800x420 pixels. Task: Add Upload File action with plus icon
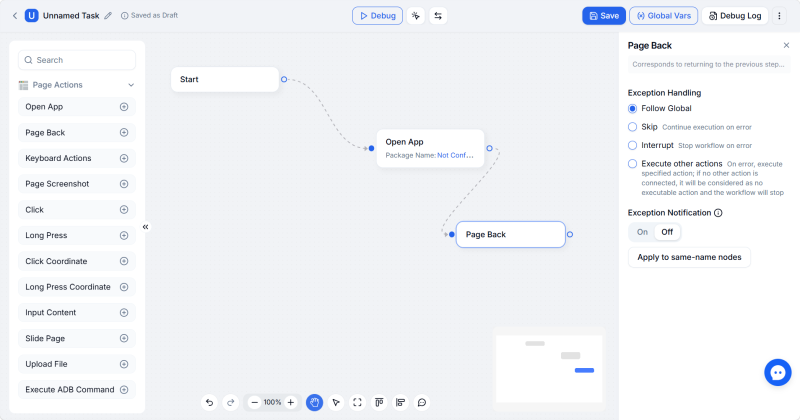(x=124, y=364)
